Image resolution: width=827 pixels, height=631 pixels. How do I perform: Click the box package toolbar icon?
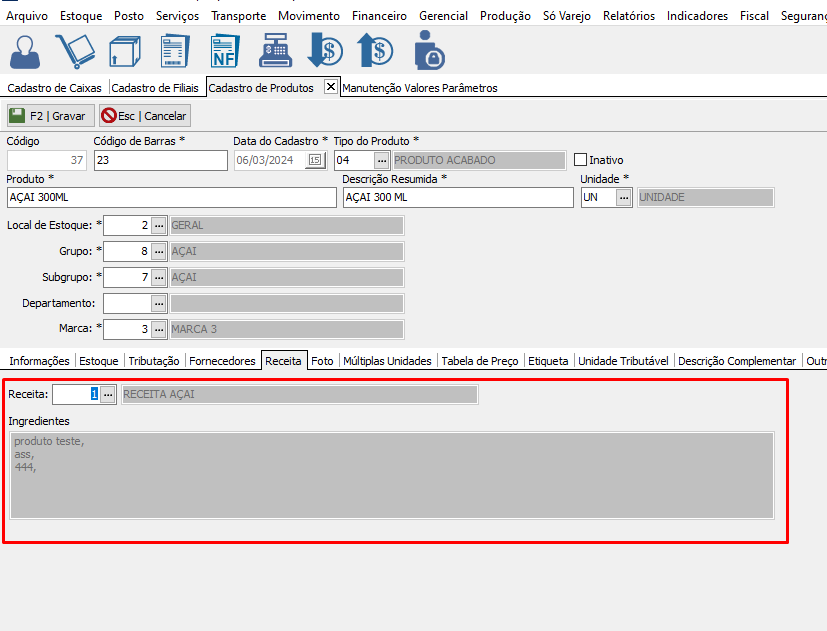tap(125, 51)
